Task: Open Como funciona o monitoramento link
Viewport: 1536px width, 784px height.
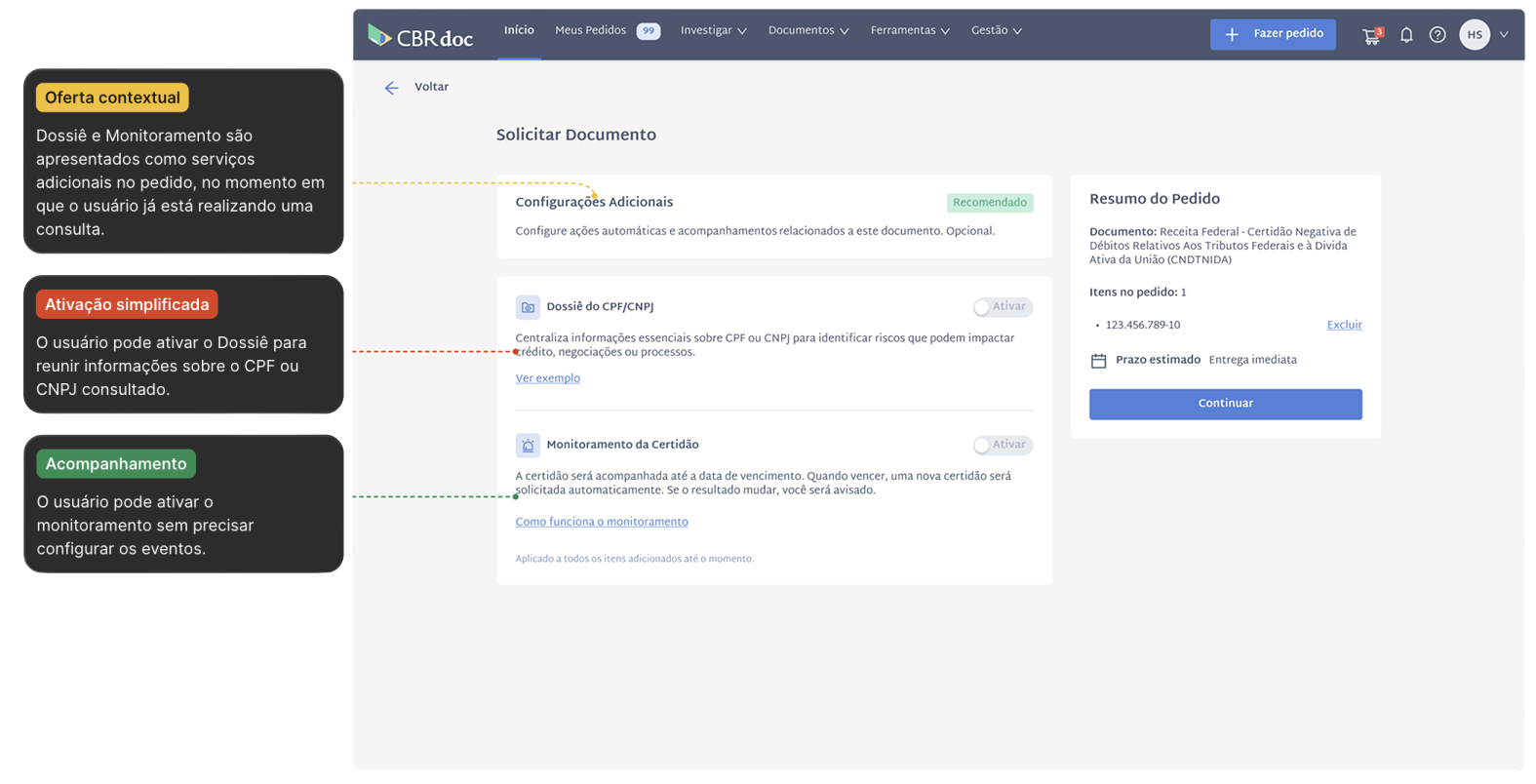Action: coord(602,522)
